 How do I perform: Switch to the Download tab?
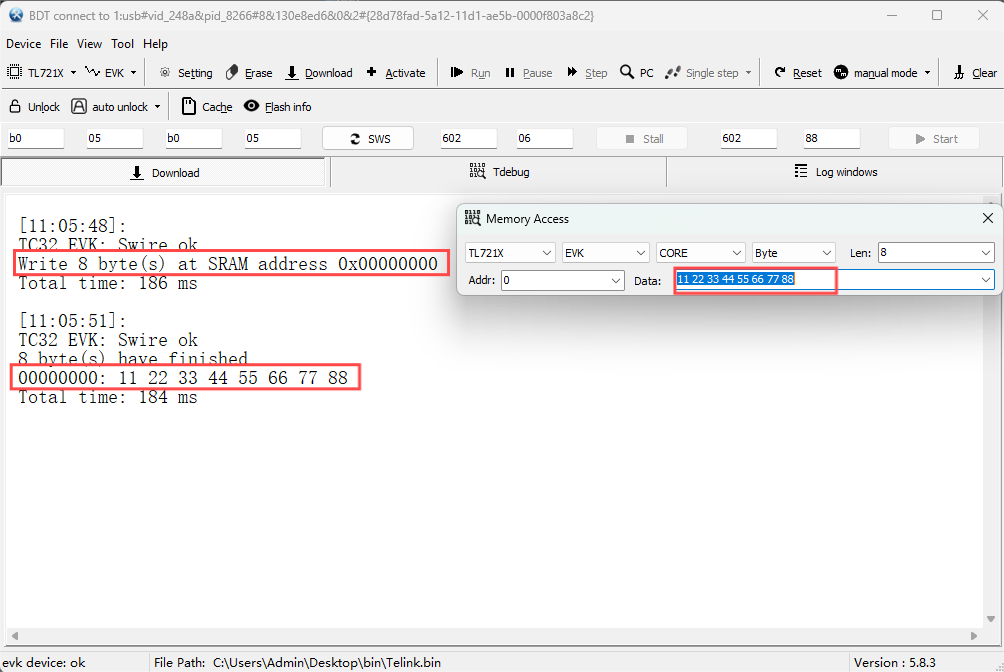(165, 172)
